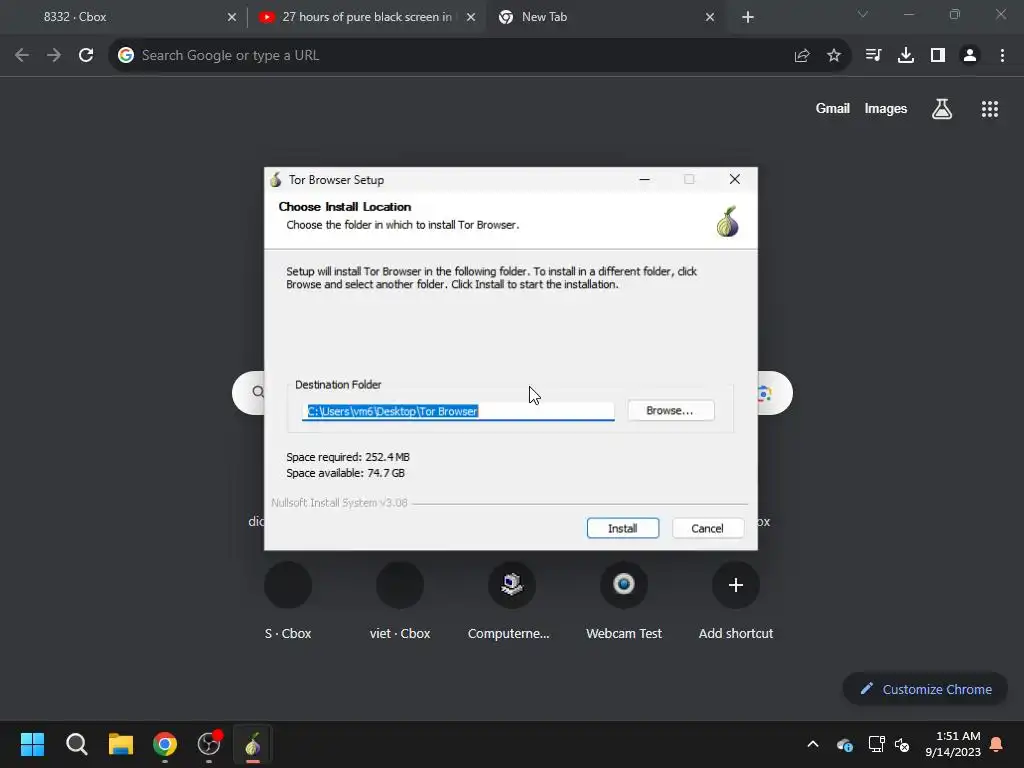This screenshot has width=1024, height=768.
Task: Go back in Chrome navigation
Action: coord(22,56)
